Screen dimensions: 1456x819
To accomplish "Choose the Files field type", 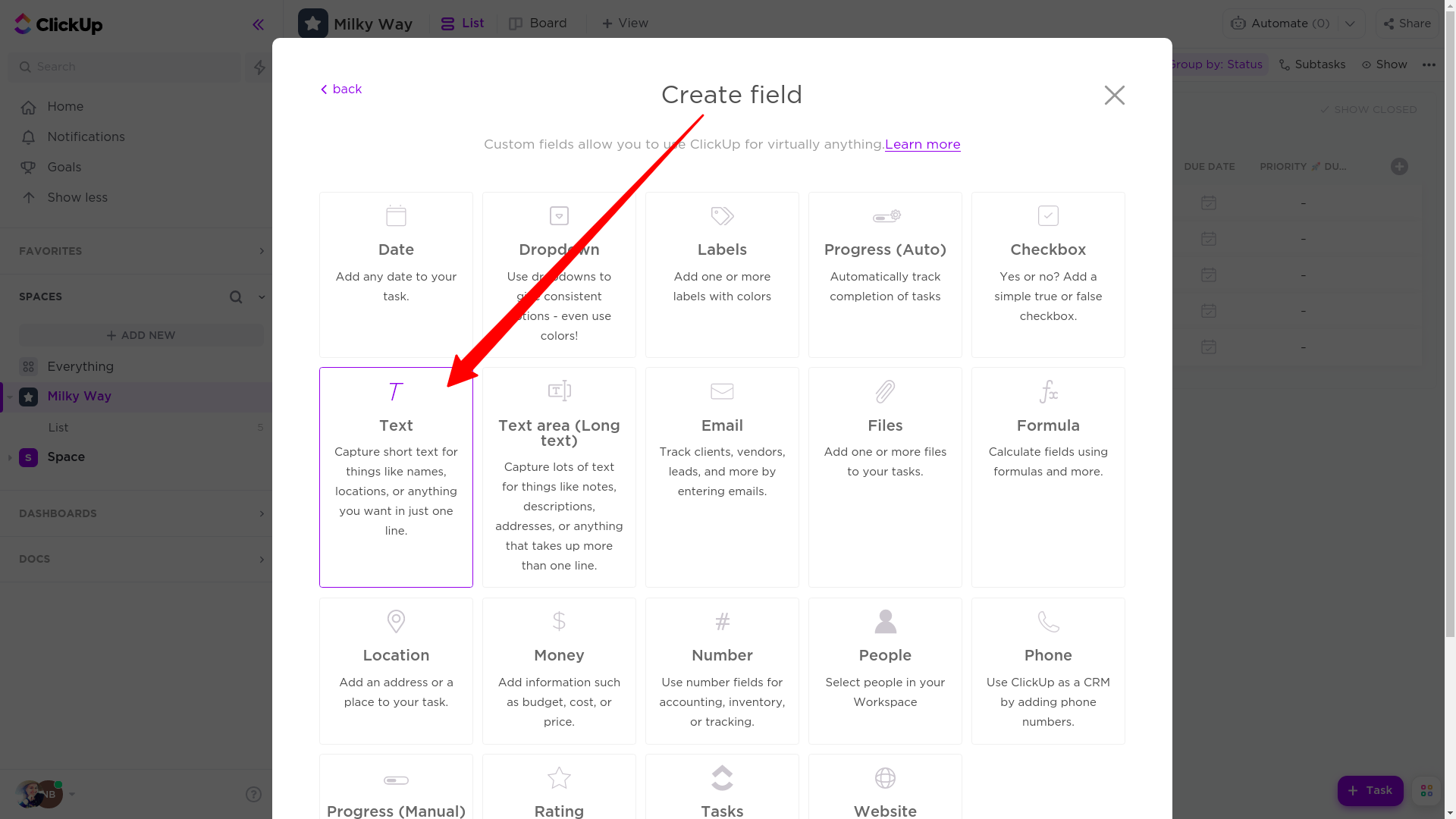I will [x=885, y=477].
